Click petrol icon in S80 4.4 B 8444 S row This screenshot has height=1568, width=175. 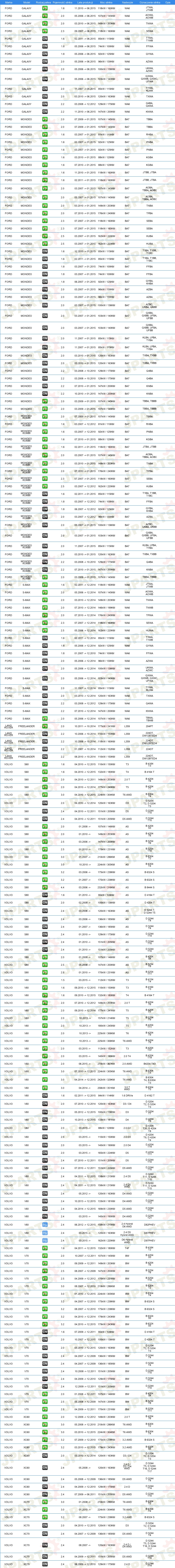pyautogui.click(x=45, y=887)
